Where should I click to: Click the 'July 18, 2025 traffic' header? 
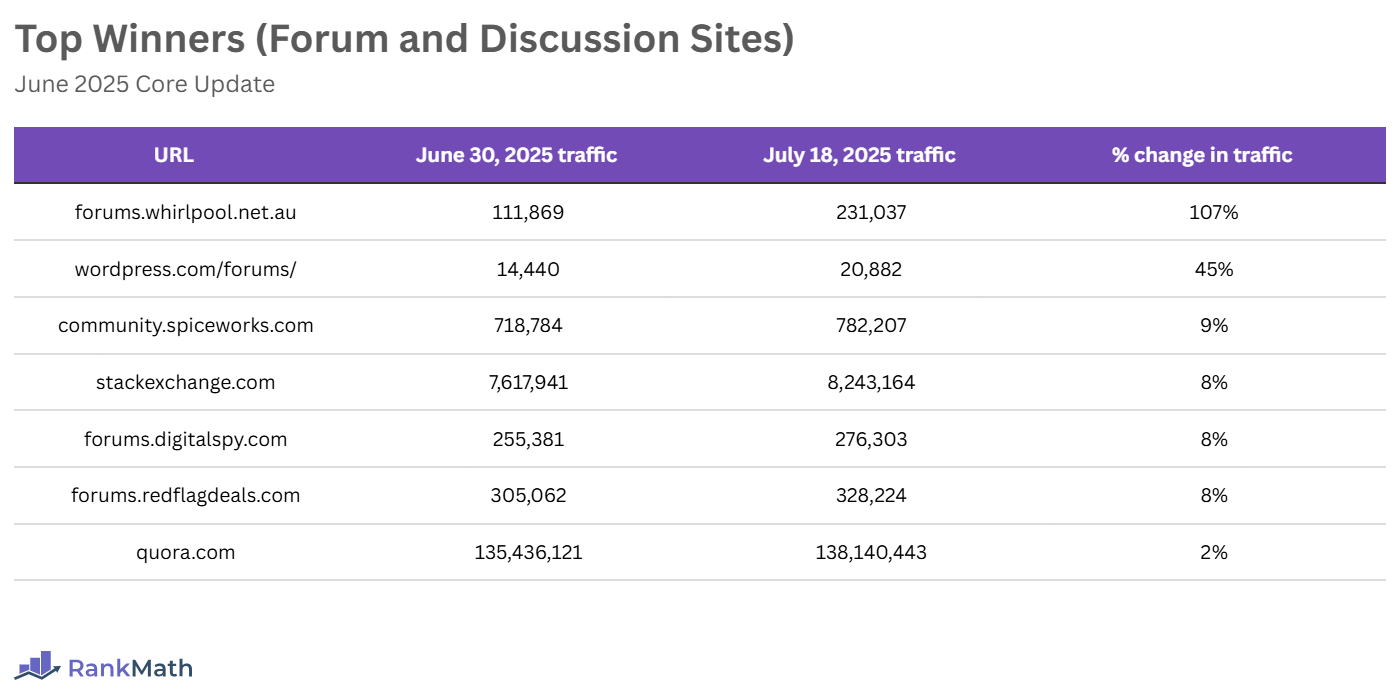click(x=859, y=155)
